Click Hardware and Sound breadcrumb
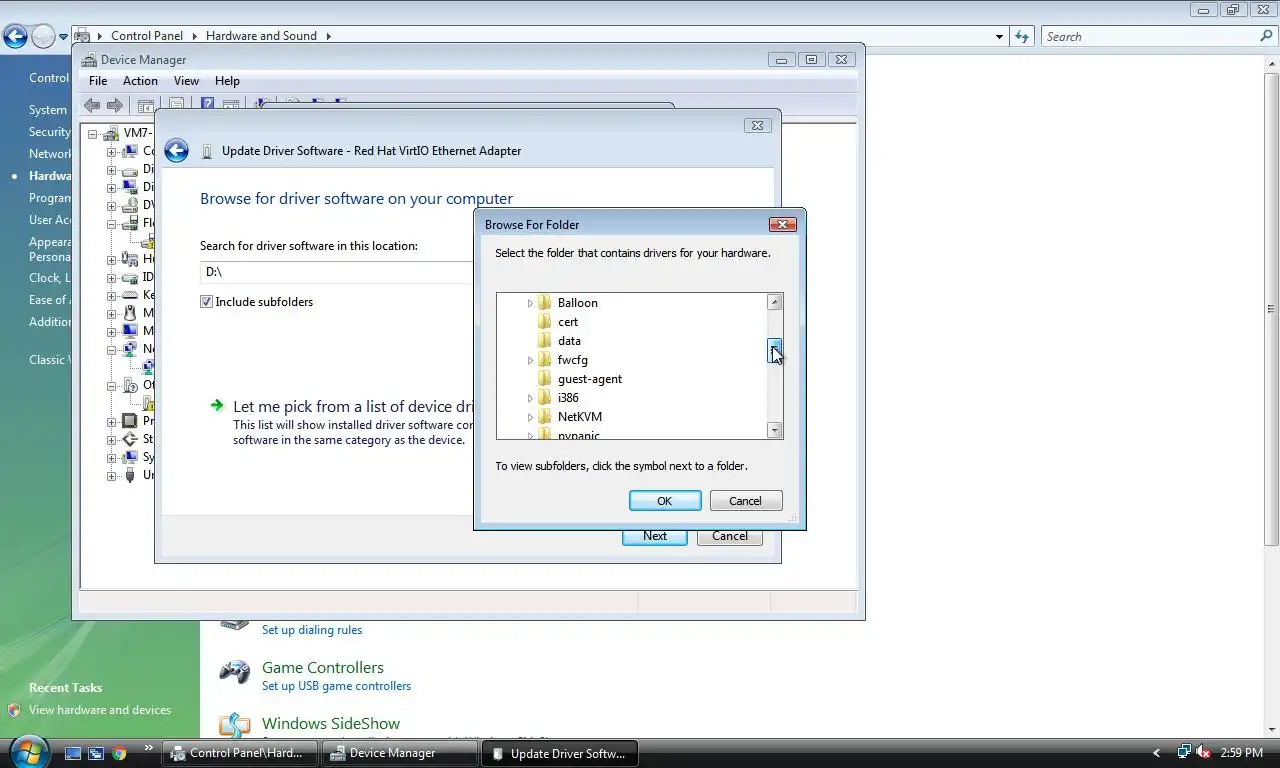The width and height of the screenshot is (1280, 768). click(261, 36)
